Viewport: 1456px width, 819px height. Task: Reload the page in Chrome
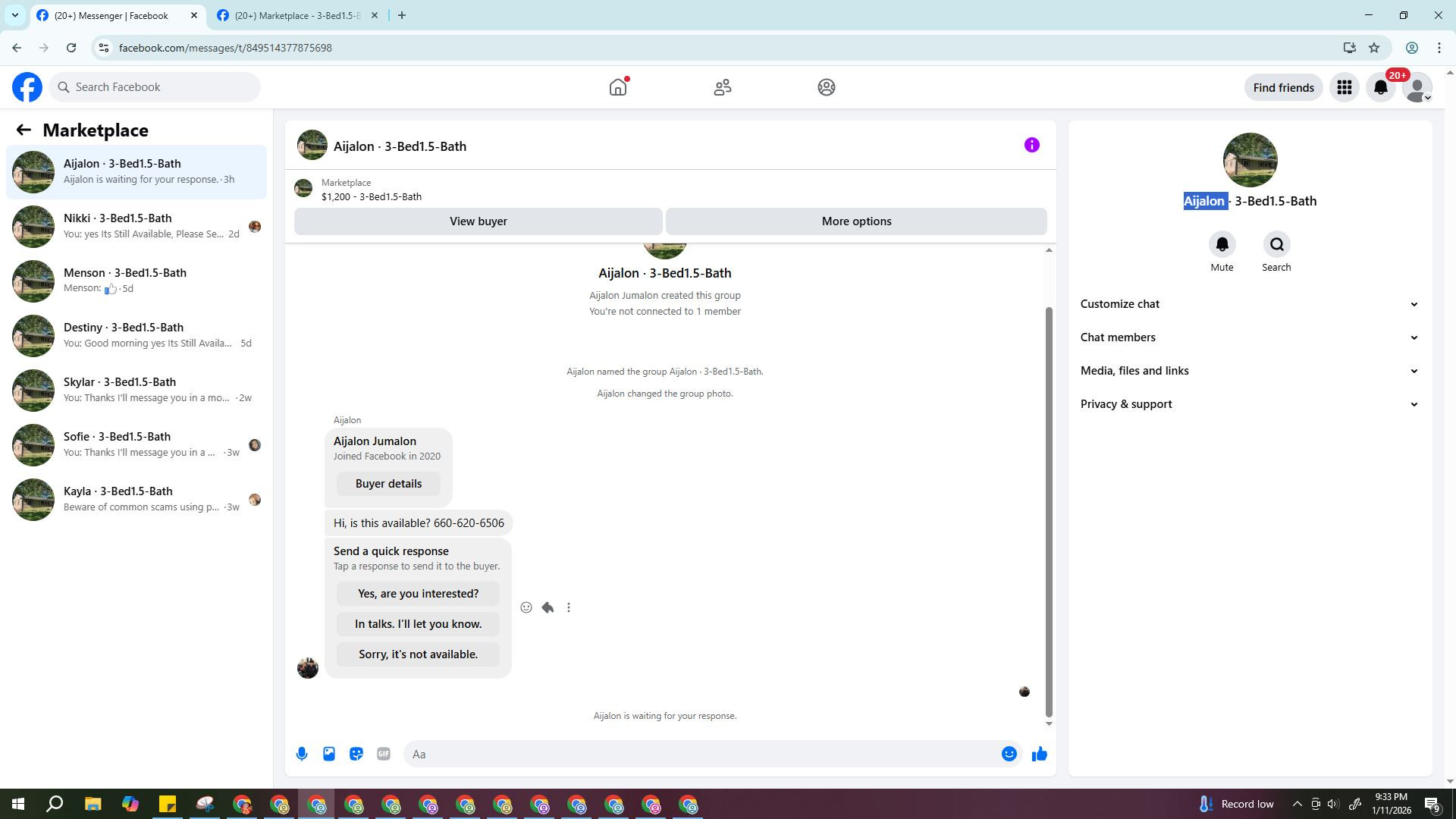point(71,48)
